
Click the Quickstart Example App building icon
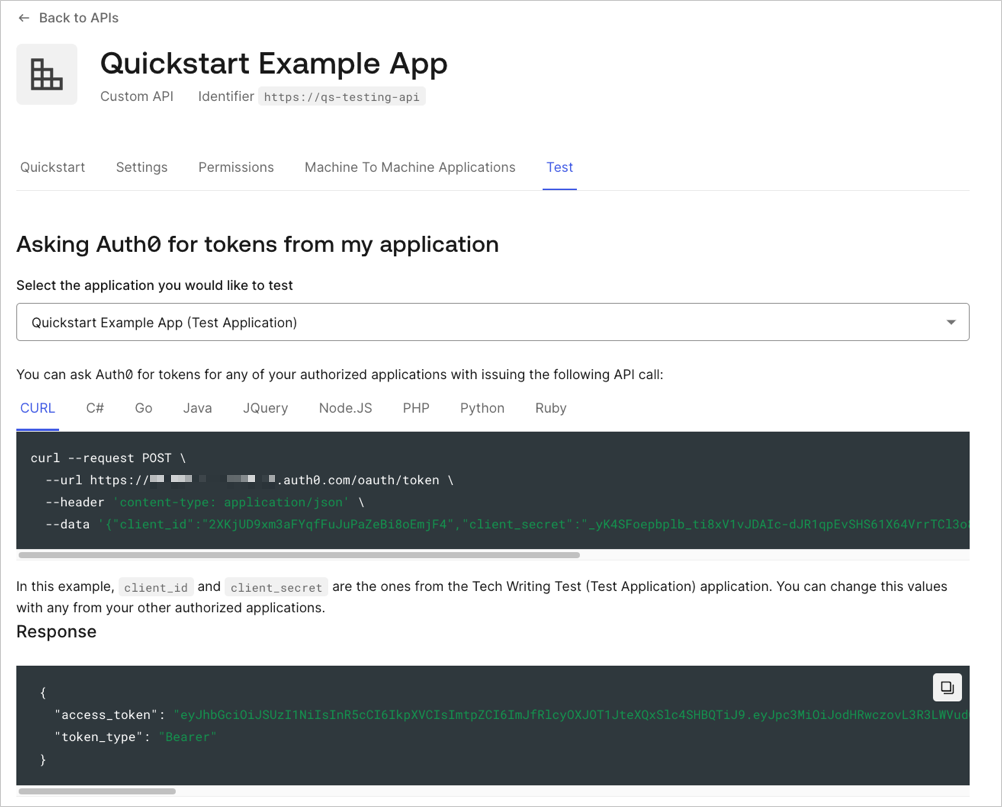(x=47, y=74)
